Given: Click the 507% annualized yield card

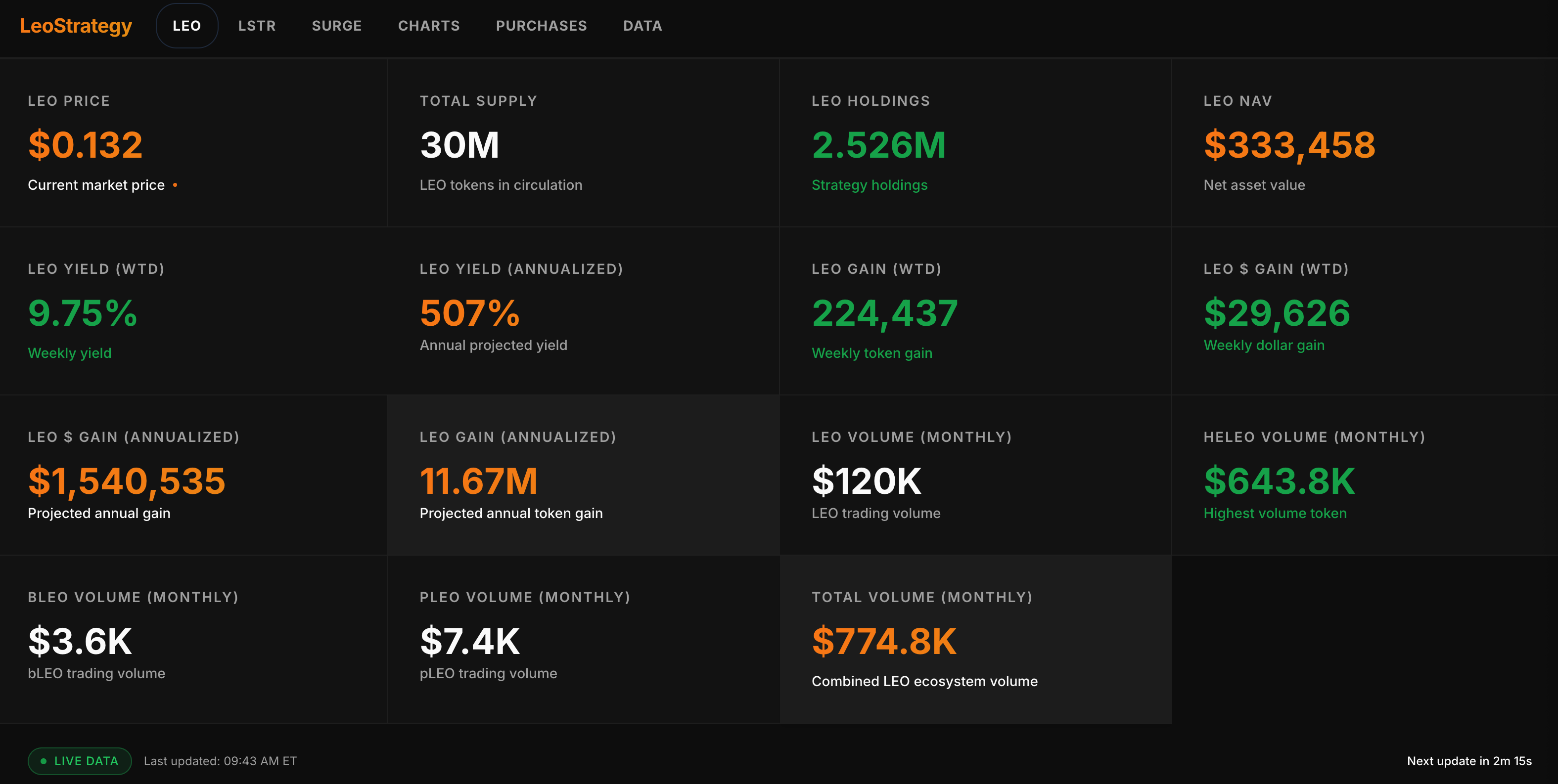Looking at the screenshot, I should pos(583,311).
